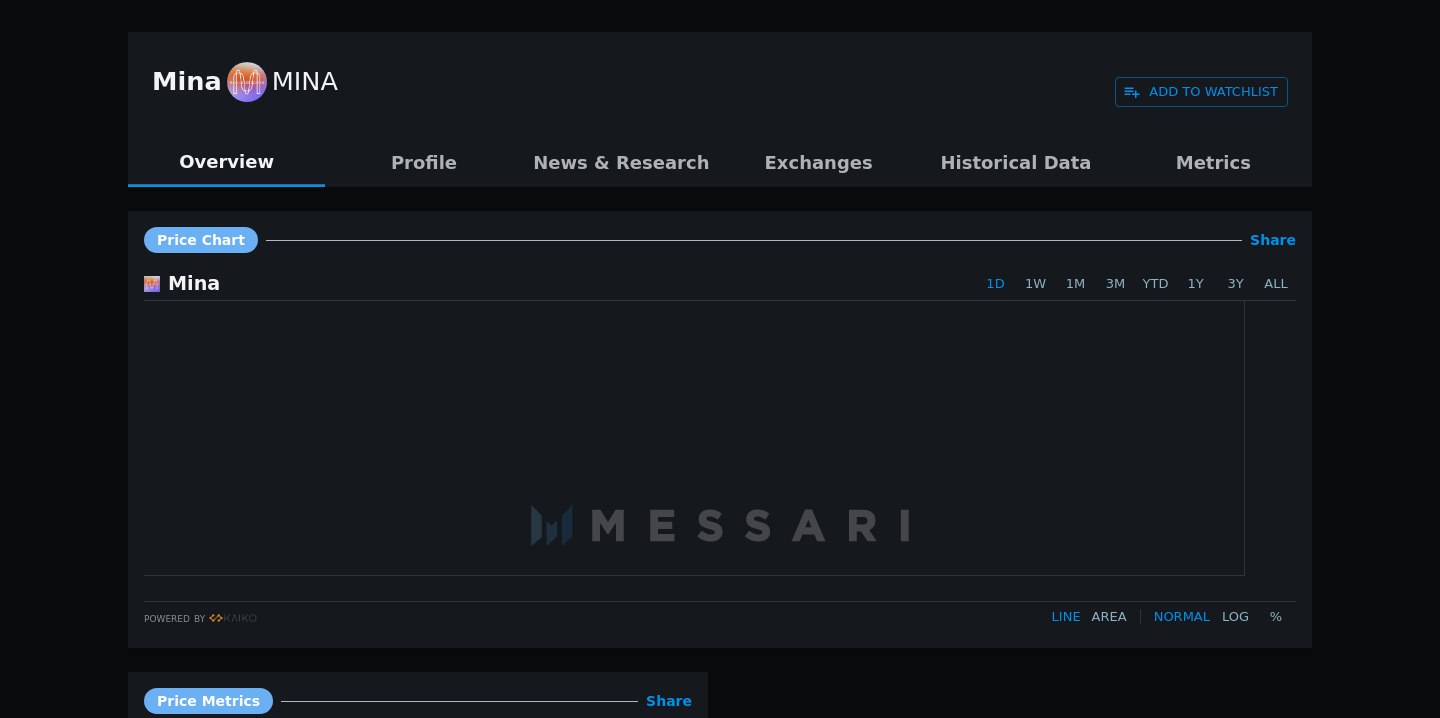This screenshot has height=718, width=1440.
Task: Show ALL time price history
Action: pos(1276,284)
